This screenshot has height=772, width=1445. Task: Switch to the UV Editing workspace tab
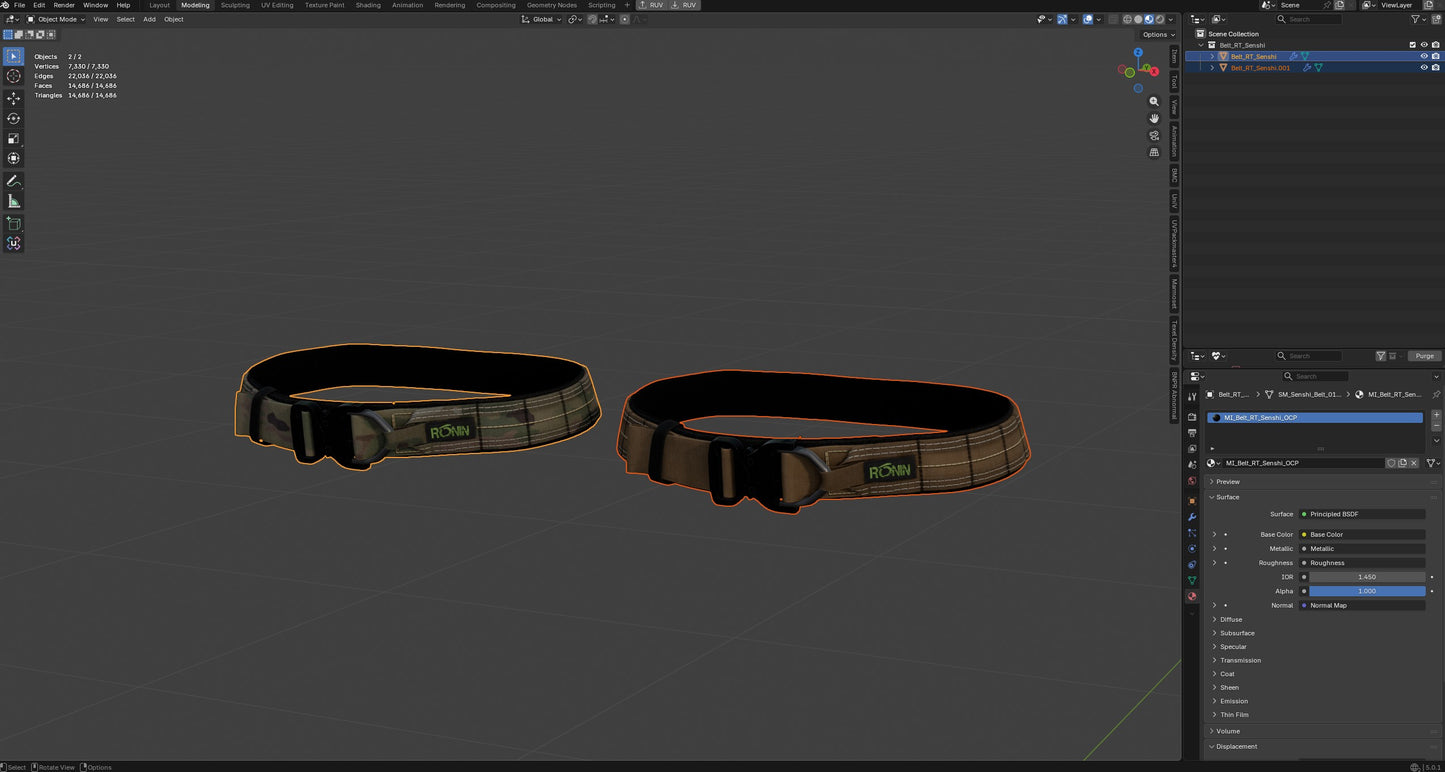[x=277, y=5]
